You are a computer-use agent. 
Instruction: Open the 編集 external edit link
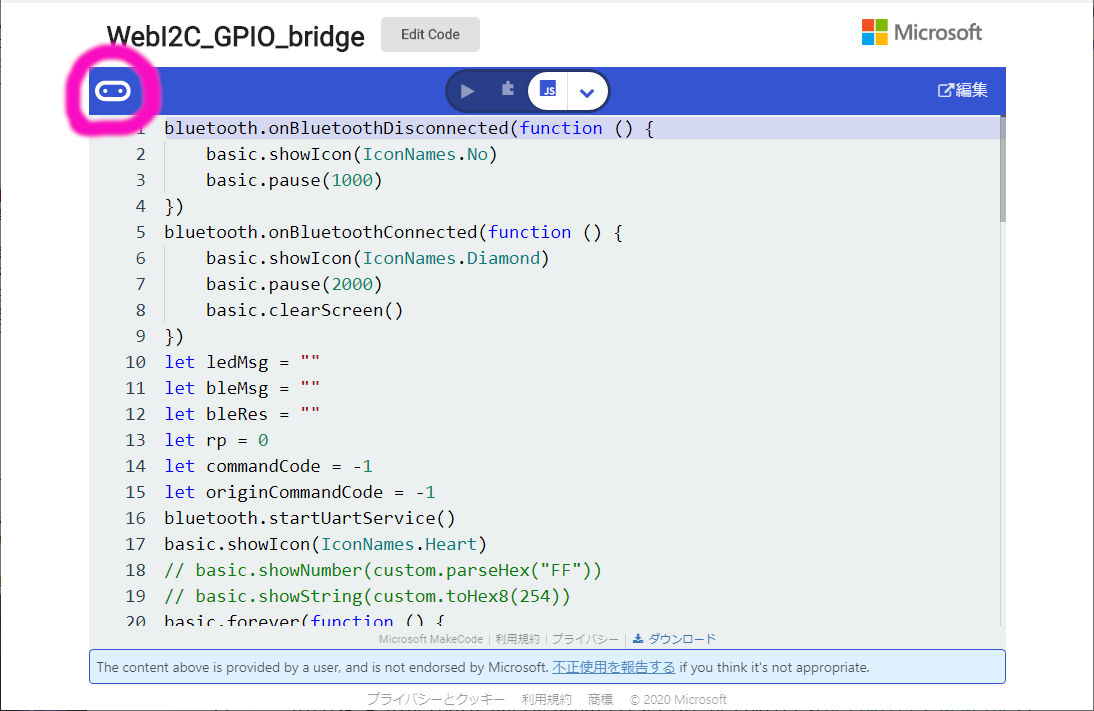[x=962, y=90]
